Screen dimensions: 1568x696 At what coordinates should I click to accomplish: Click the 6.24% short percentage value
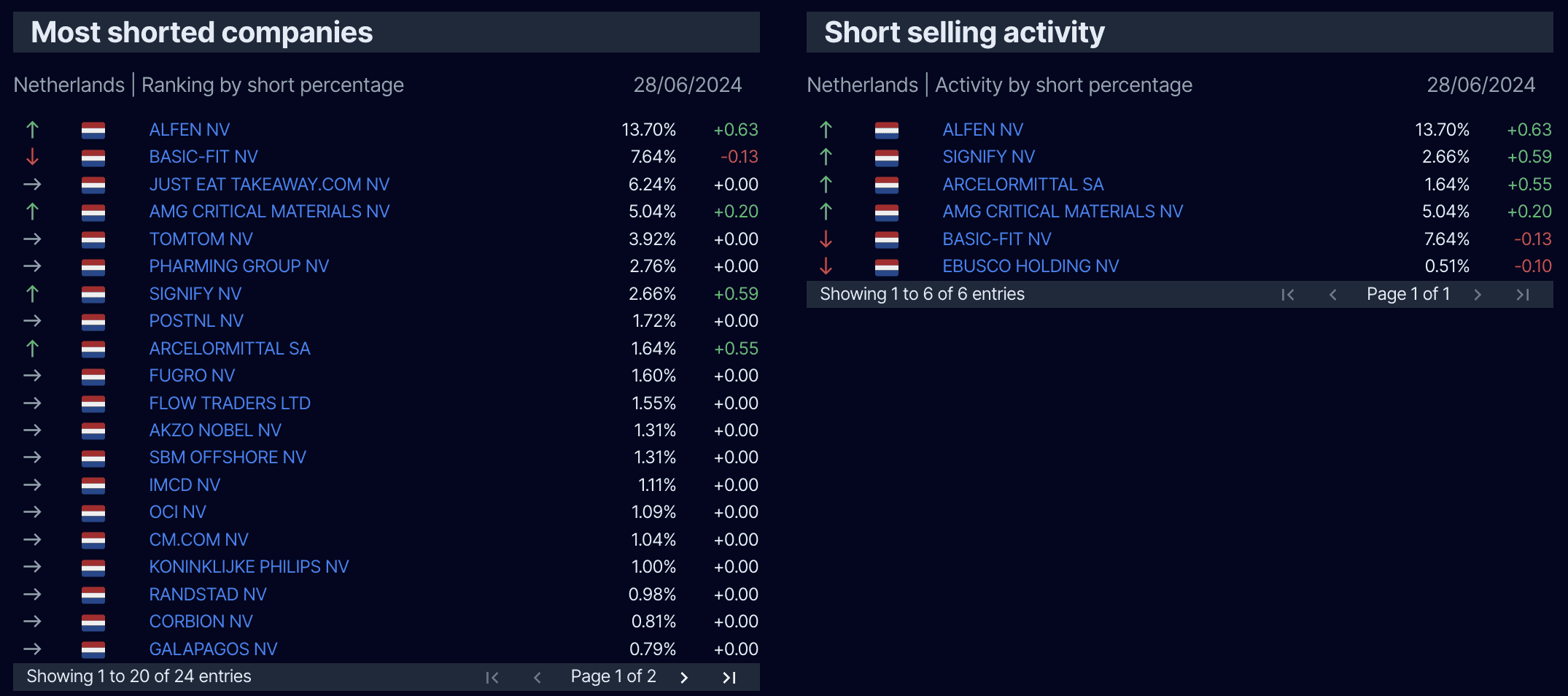(x=652, y=185)
